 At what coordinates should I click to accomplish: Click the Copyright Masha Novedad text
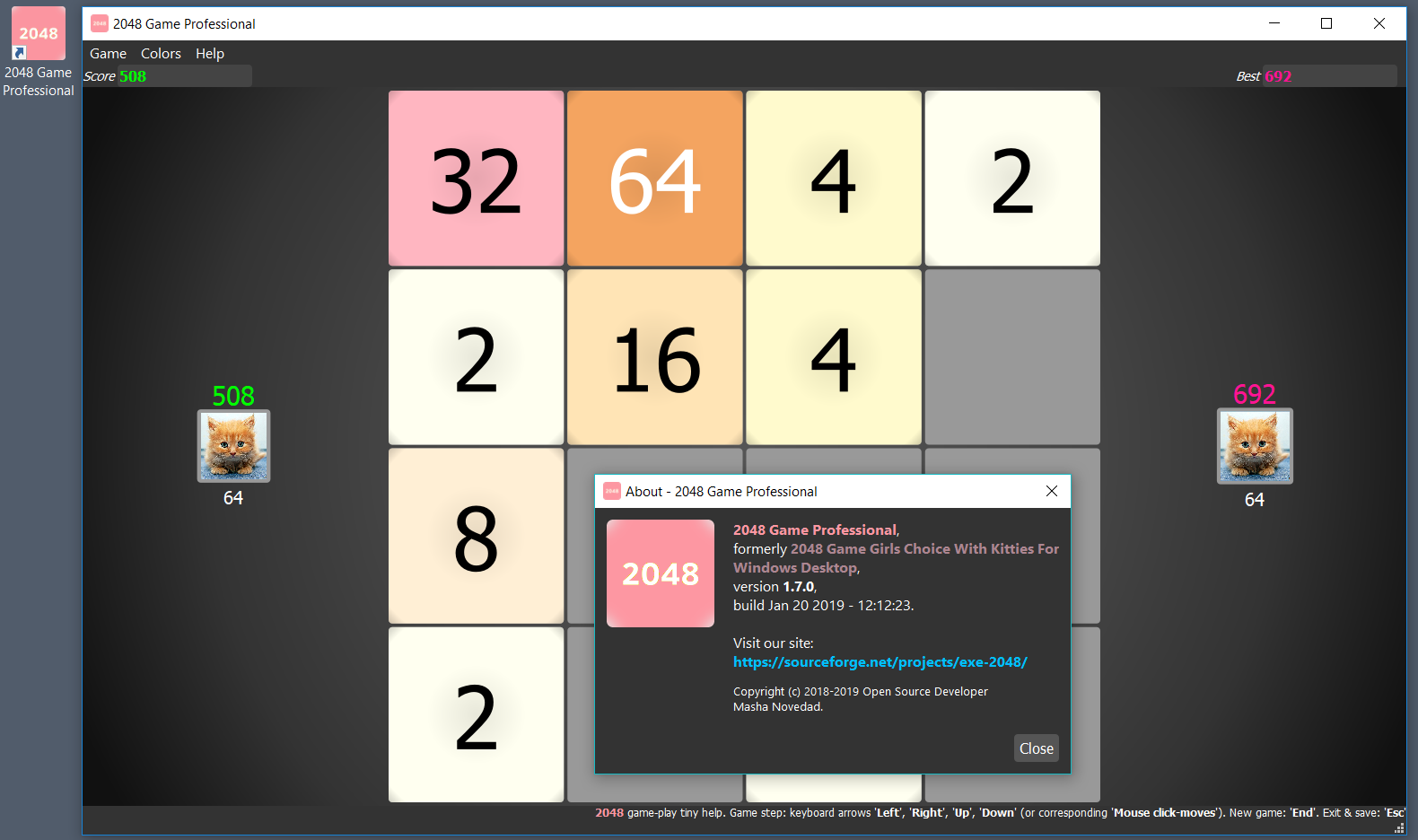(861, 699)
